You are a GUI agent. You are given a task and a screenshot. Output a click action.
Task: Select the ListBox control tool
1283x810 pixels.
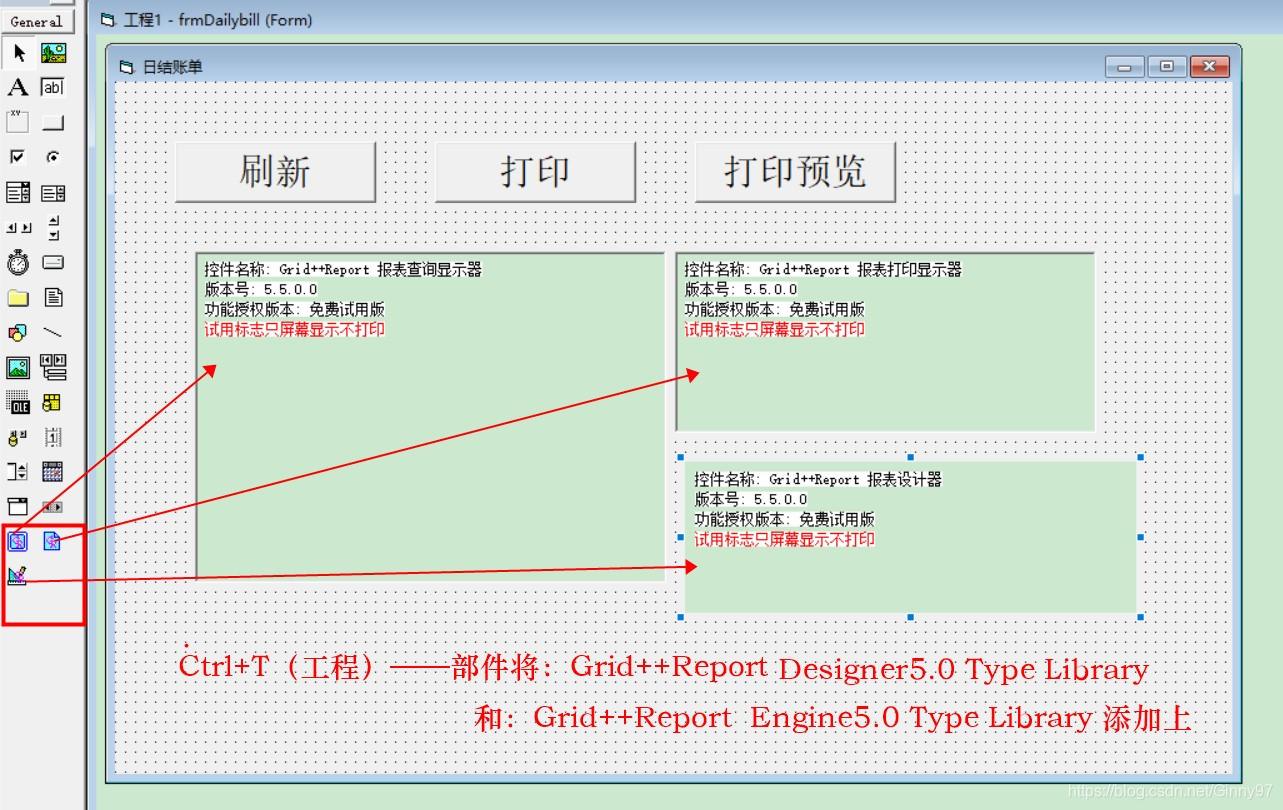pyautogui.click(x=53, y=193)
